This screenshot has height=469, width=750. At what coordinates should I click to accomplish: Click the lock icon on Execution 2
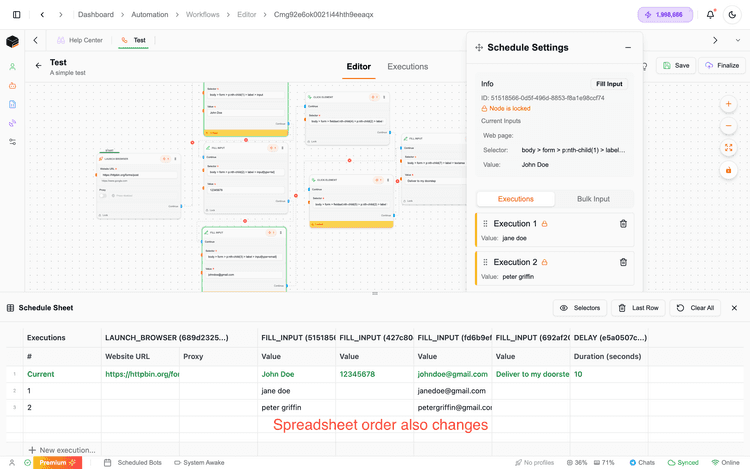(x=544, y=262)
